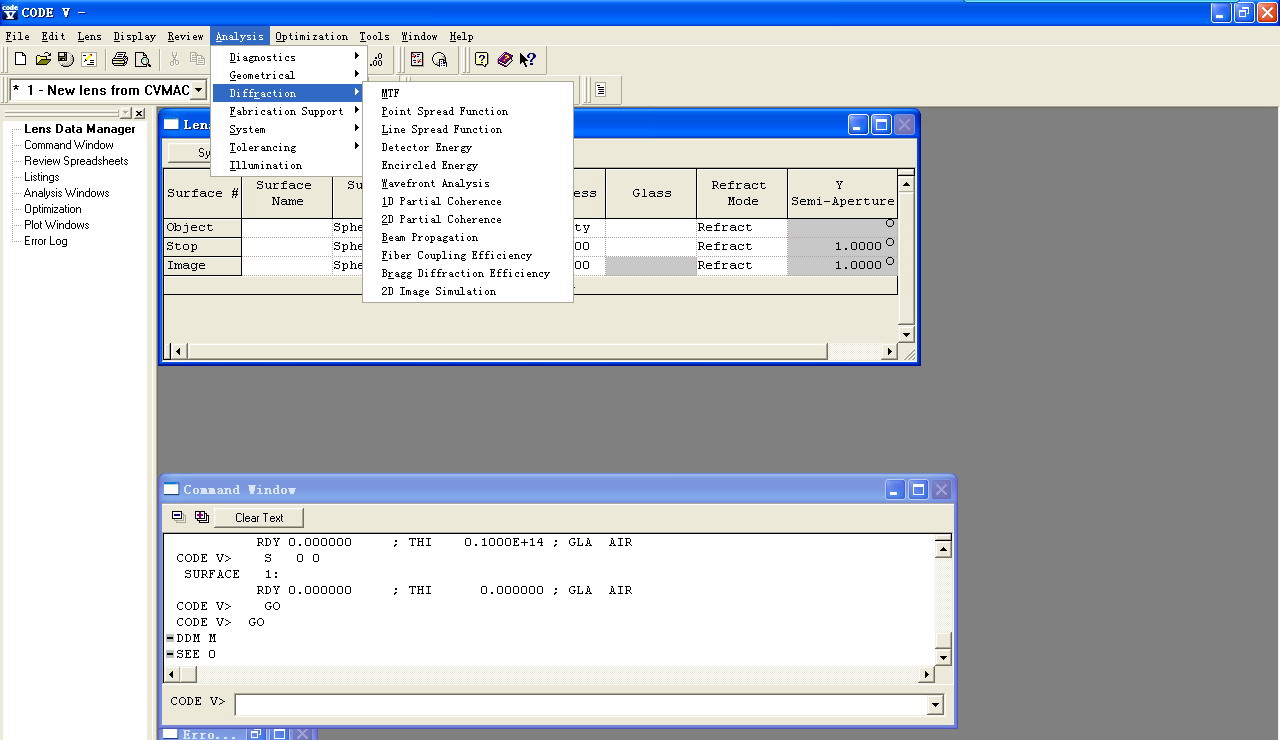Click the Print icon
The height and width of the screenshot is (740, 1280).
(120, 60)
